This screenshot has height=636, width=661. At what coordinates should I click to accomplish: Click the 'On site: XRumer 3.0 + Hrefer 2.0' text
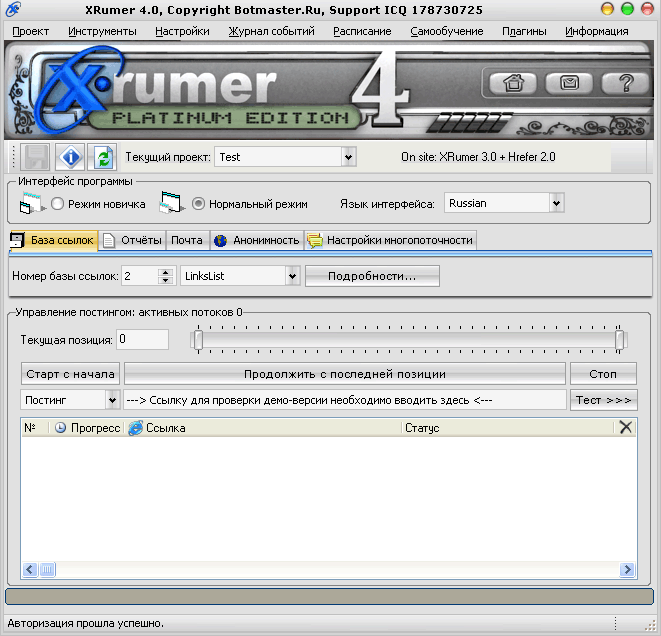pos(478,157)
